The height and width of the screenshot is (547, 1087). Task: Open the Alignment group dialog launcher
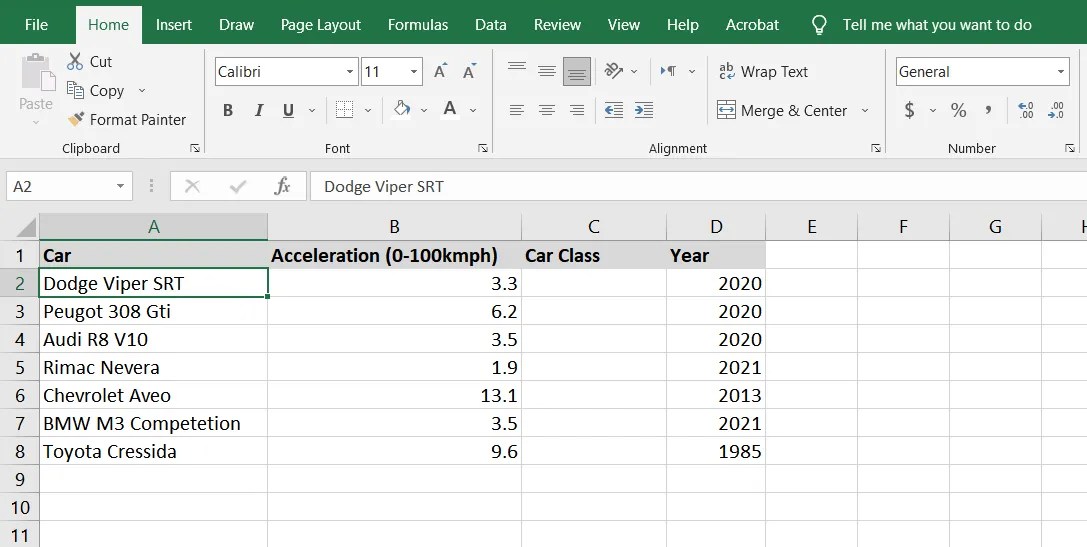point(876,148)
